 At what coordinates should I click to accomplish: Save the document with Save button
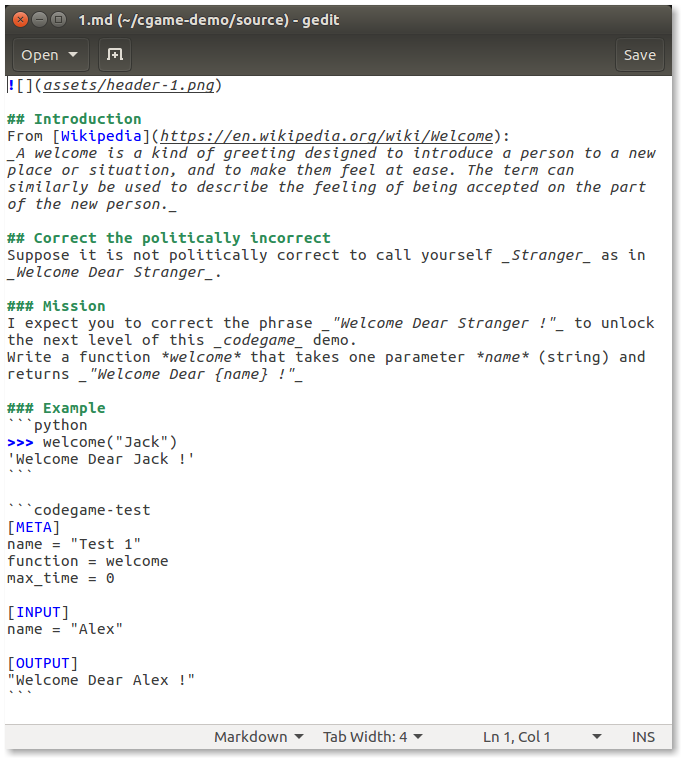(x=639, y=55)
